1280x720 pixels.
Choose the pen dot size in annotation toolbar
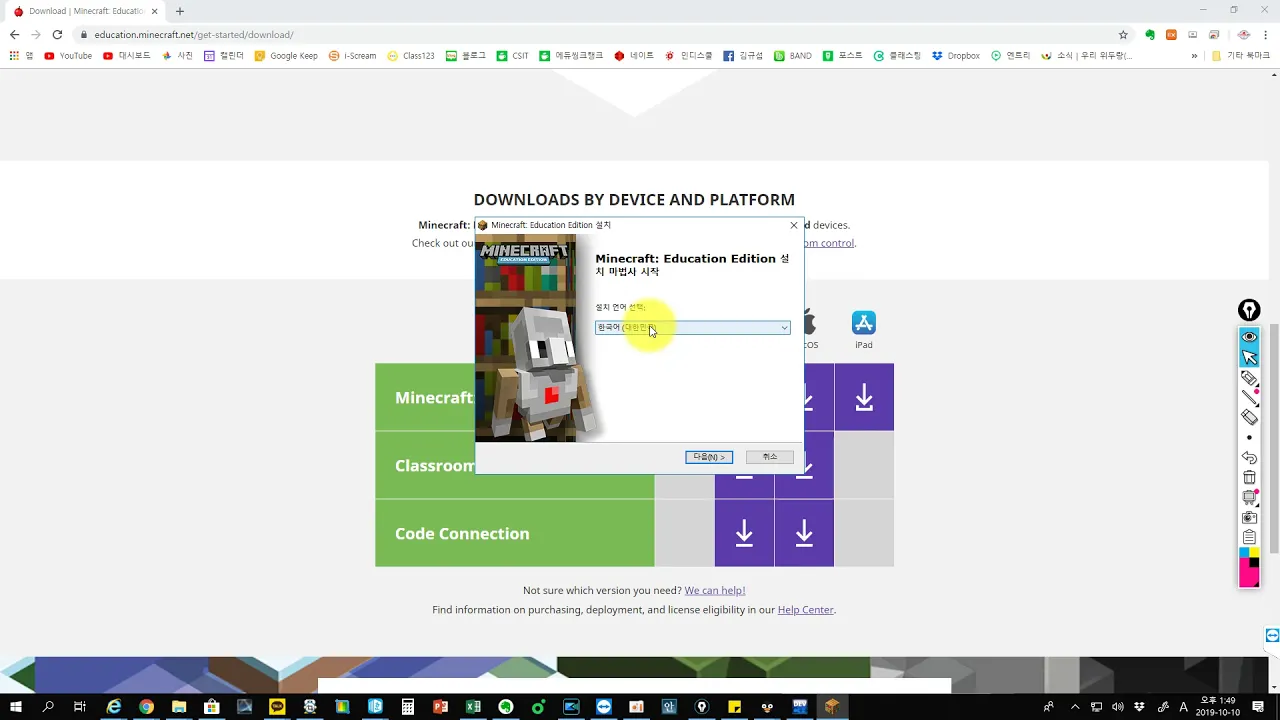coord(1249,438)
